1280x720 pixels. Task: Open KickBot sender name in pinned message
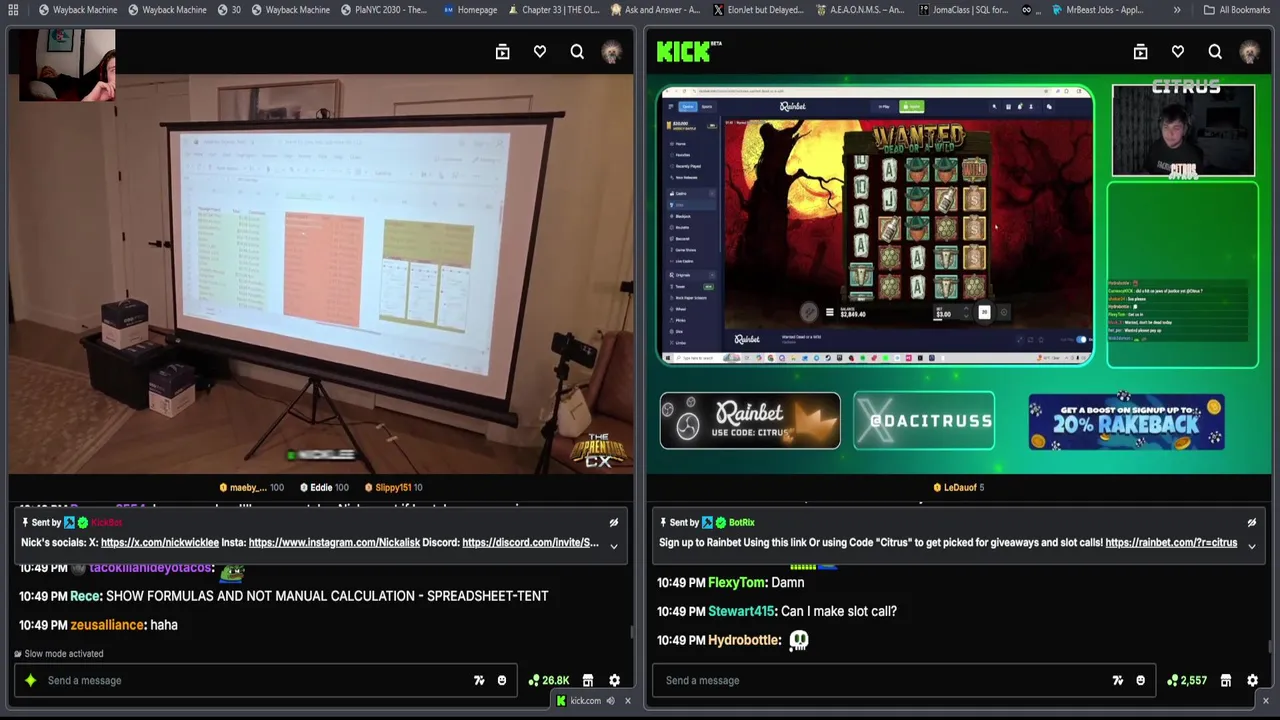[x=106, y=522]
